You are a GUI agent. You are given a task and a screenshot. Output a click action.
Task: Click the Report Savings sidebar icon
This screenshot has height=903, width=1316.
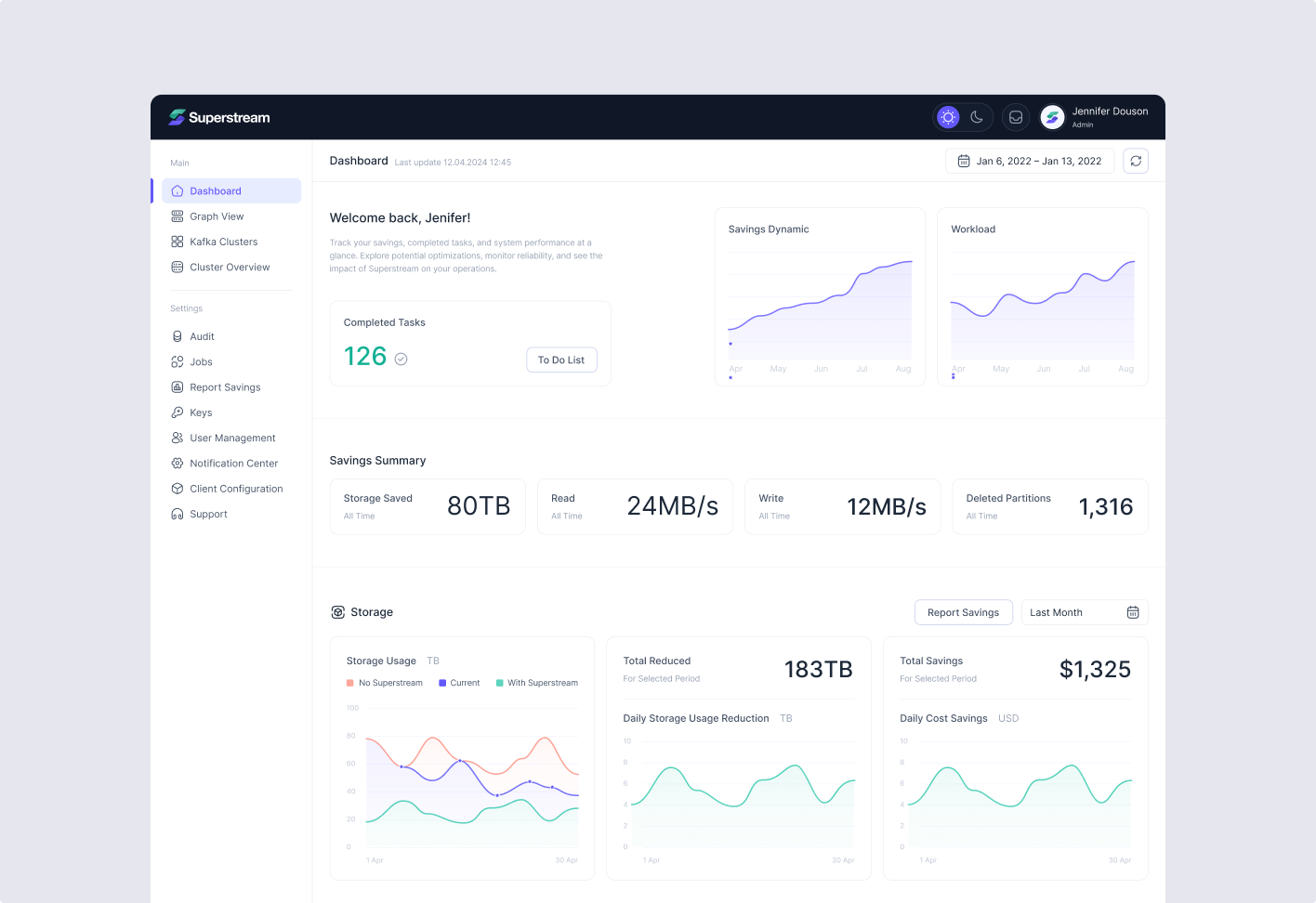coord(178,387)
